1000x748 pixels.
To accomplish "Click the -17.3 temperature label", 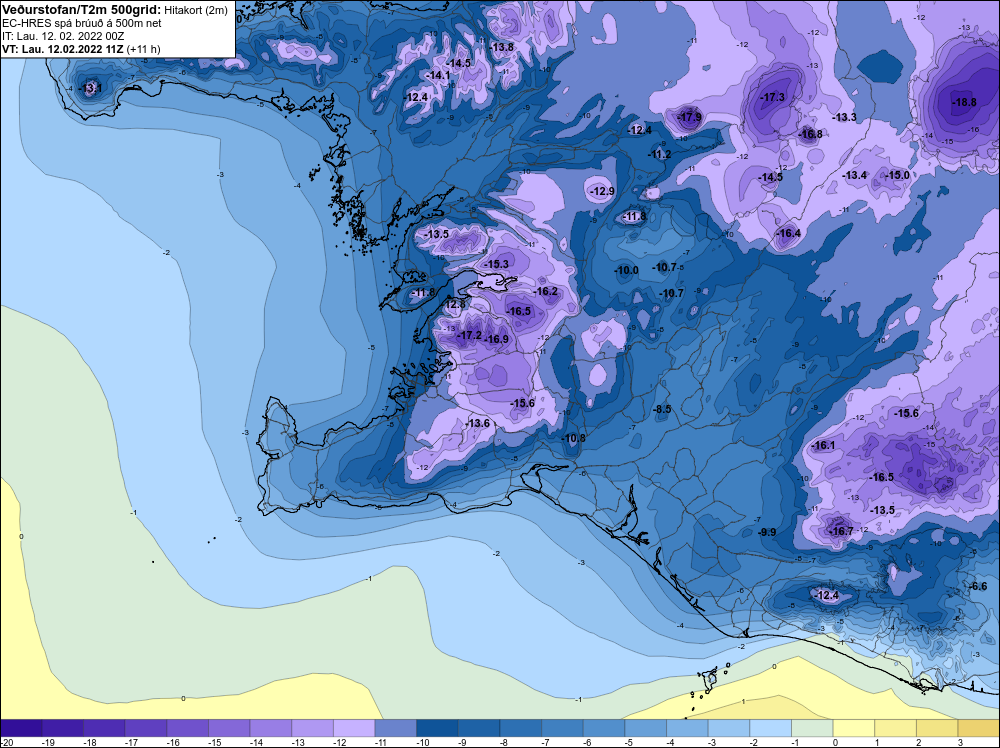I will pos(772,98).
